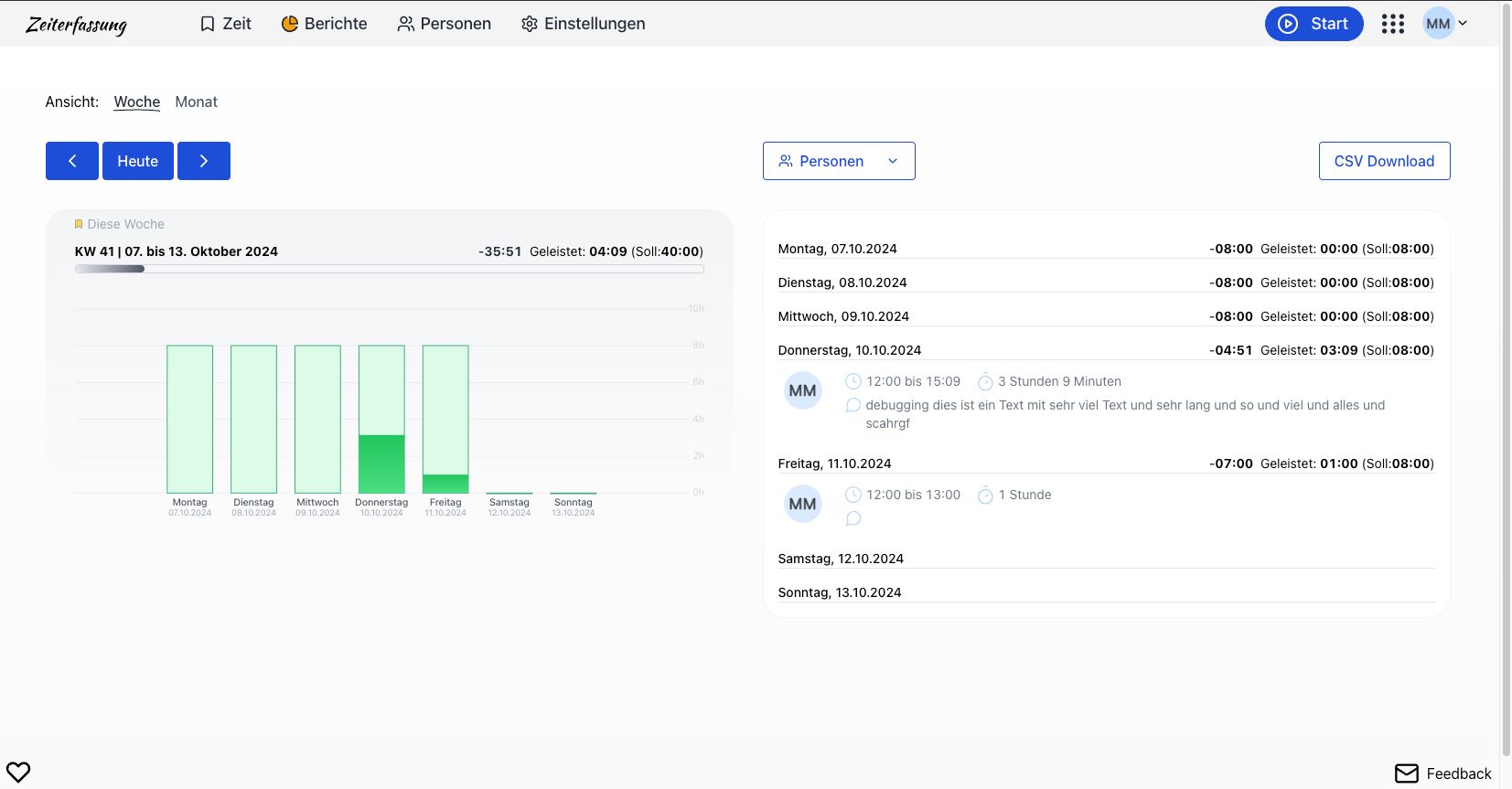Click the Mittwoch, 09.10.2024 row

(x=1106, y=316)
